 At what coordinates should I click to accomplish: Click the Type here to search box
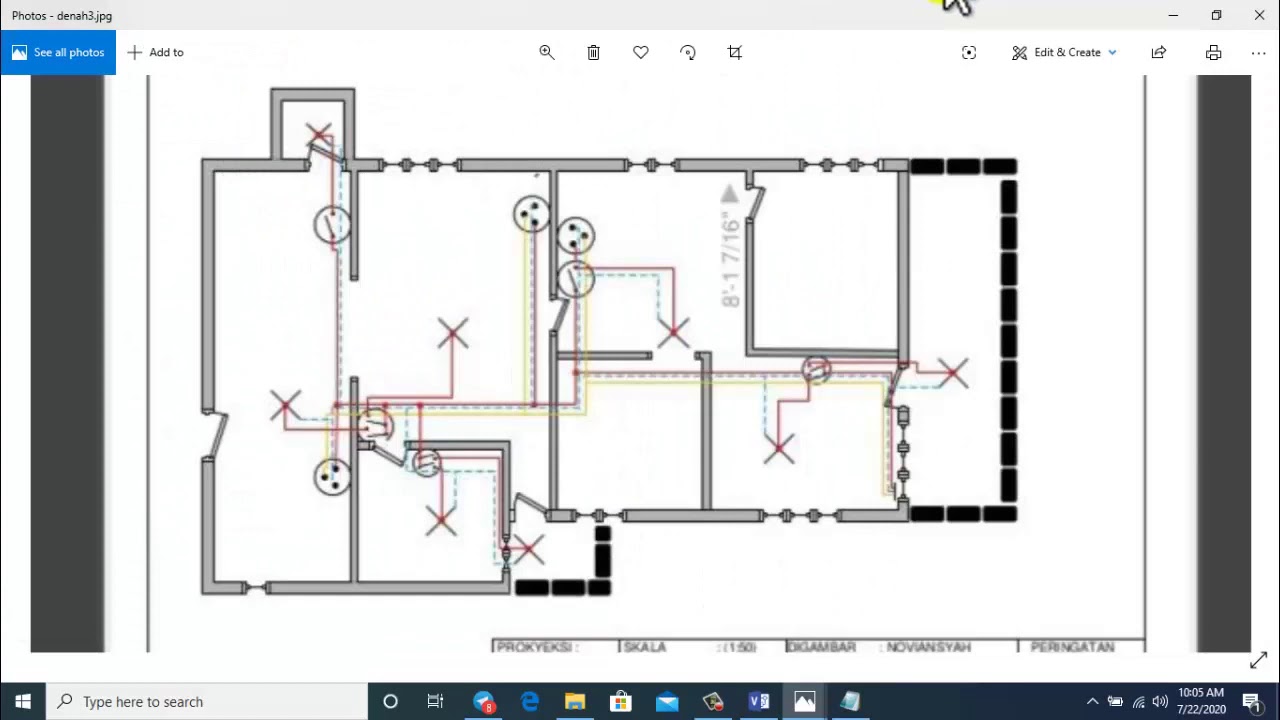click(x=207, y=701)
